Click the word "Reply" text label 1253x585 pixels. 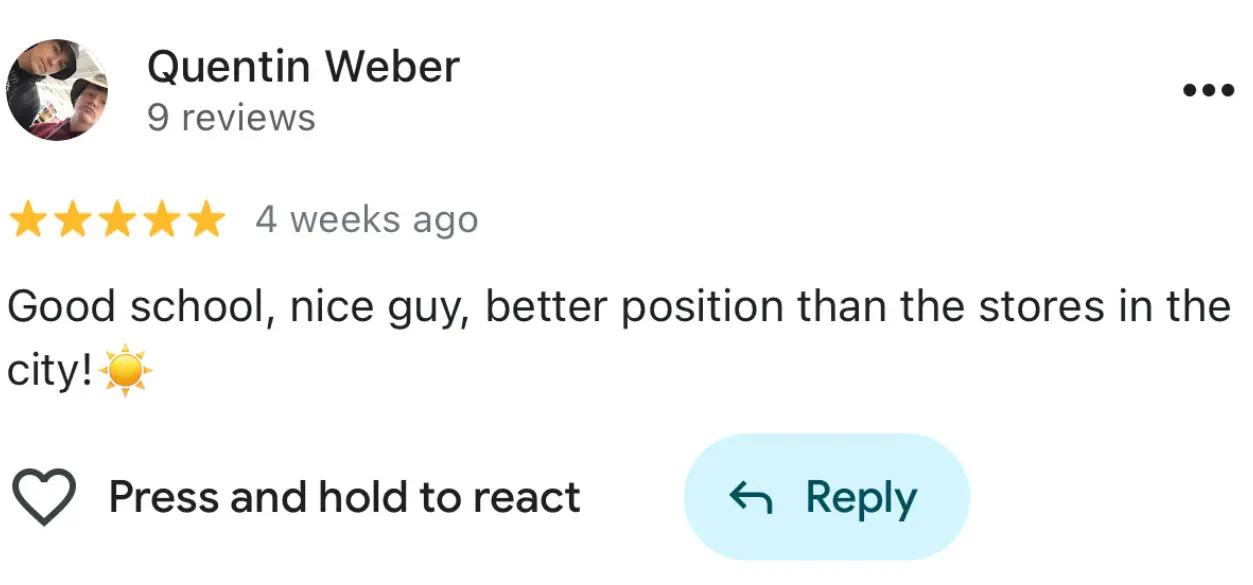(861, 497)
